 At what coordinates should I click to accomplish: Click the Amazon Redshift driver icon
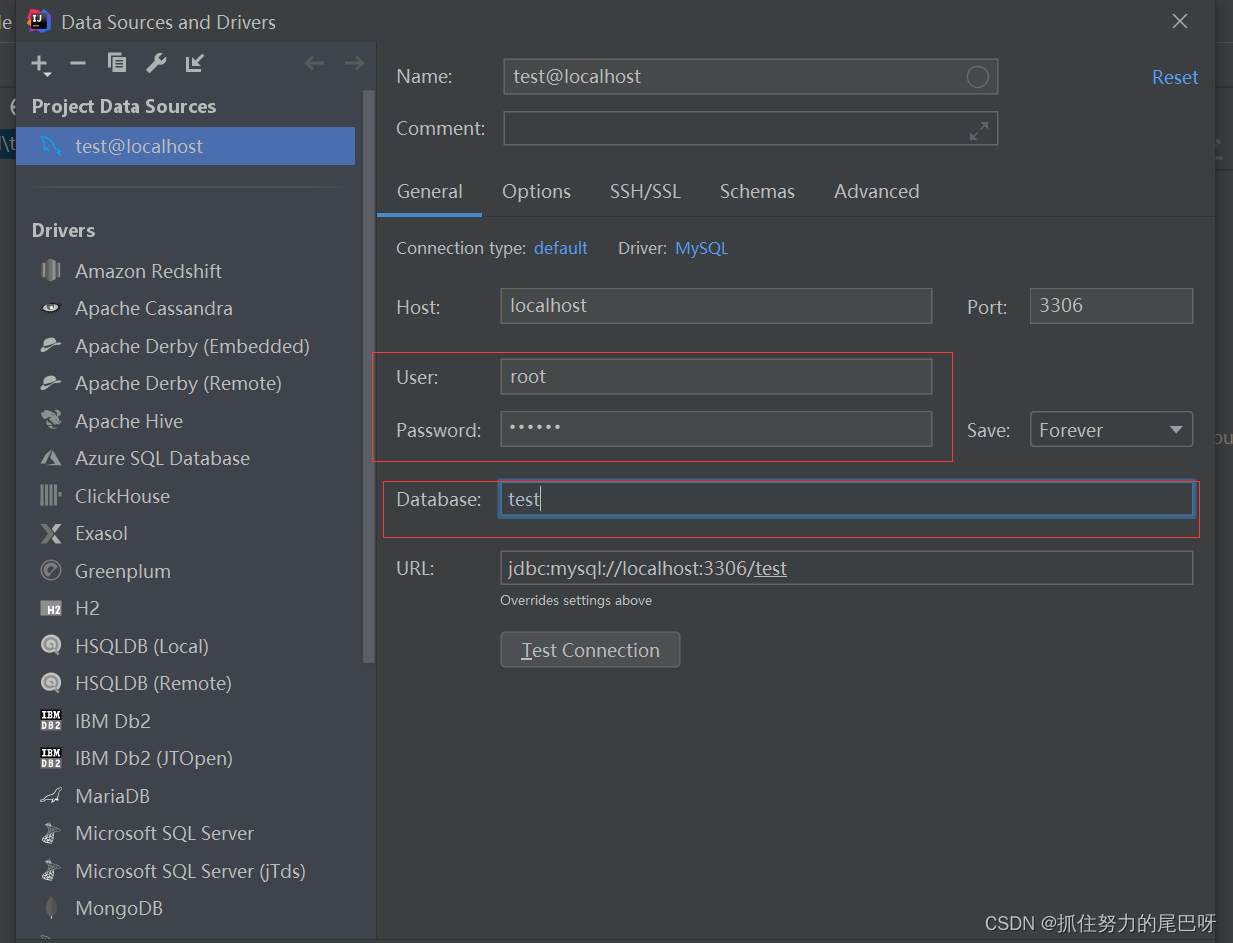click(x=51, y=271)
